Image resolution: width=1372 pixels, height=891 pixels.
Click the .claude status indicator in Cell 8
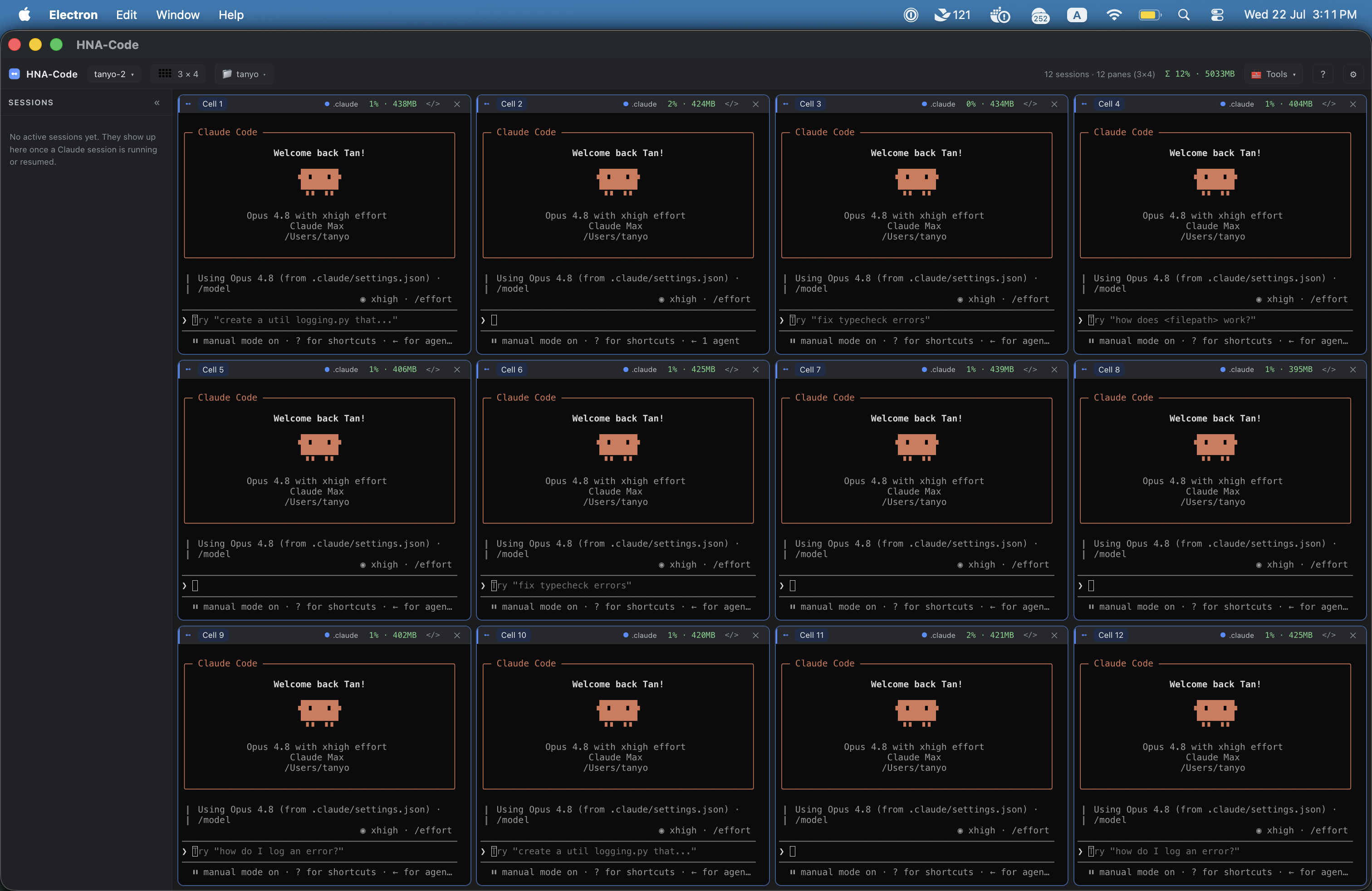[1237, 369]
